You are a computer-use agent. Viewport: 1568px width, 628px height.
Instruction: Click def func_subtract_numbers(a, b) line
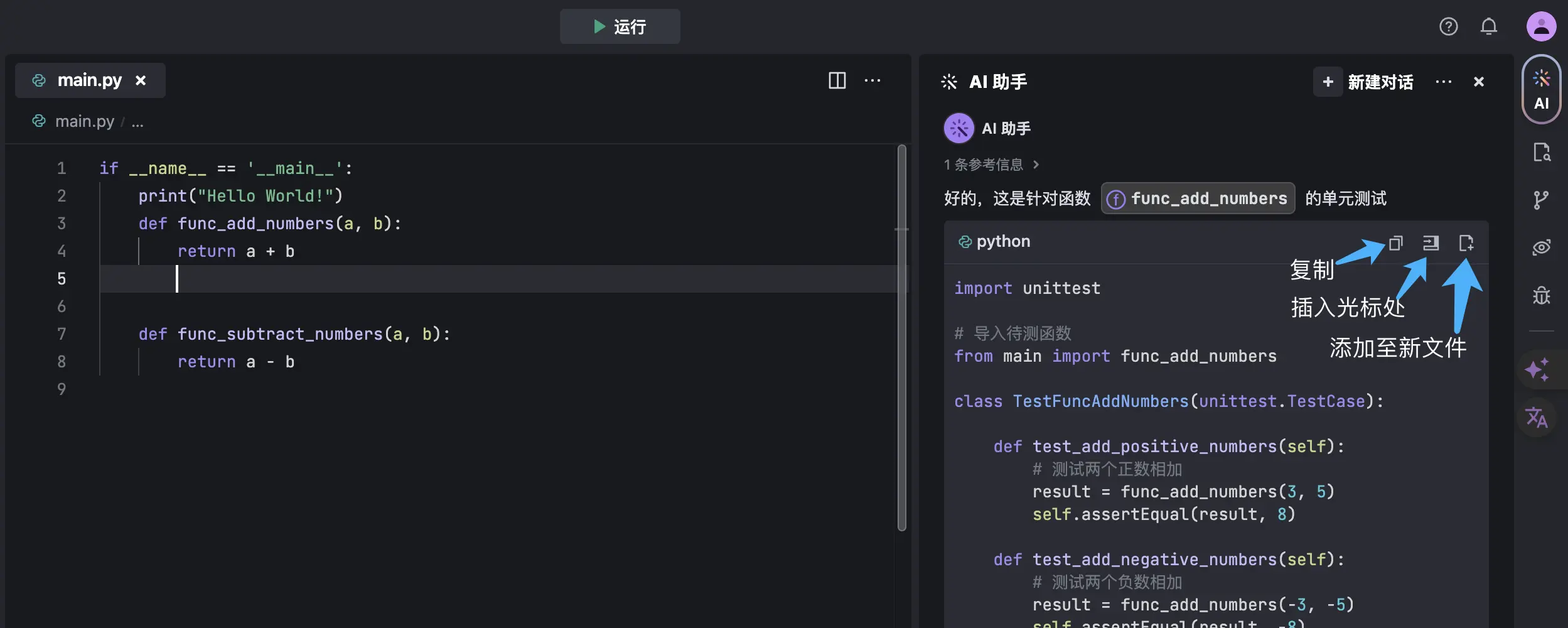(x=294, y=334)
